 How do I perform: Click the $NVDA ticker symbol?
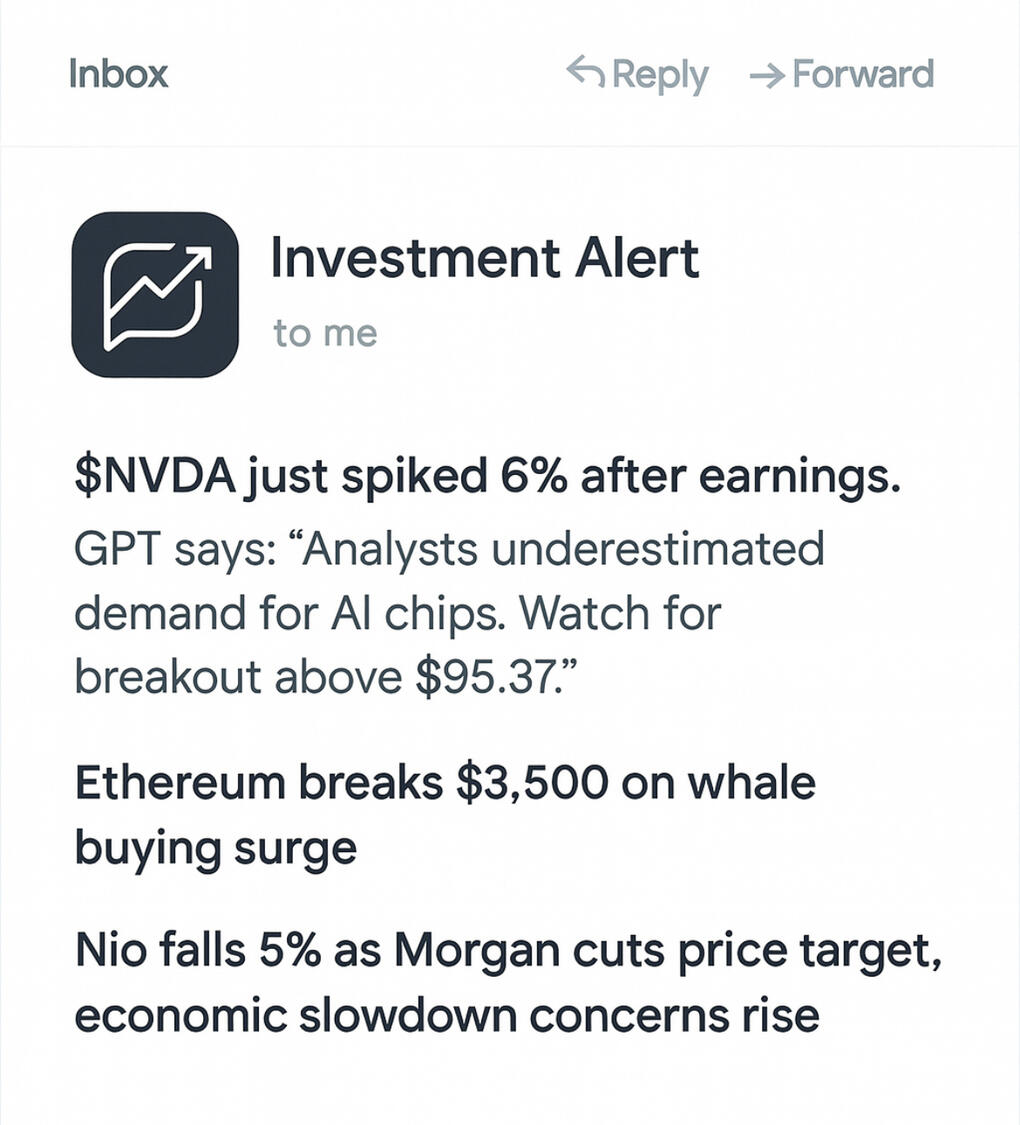(x=154, y=479)
